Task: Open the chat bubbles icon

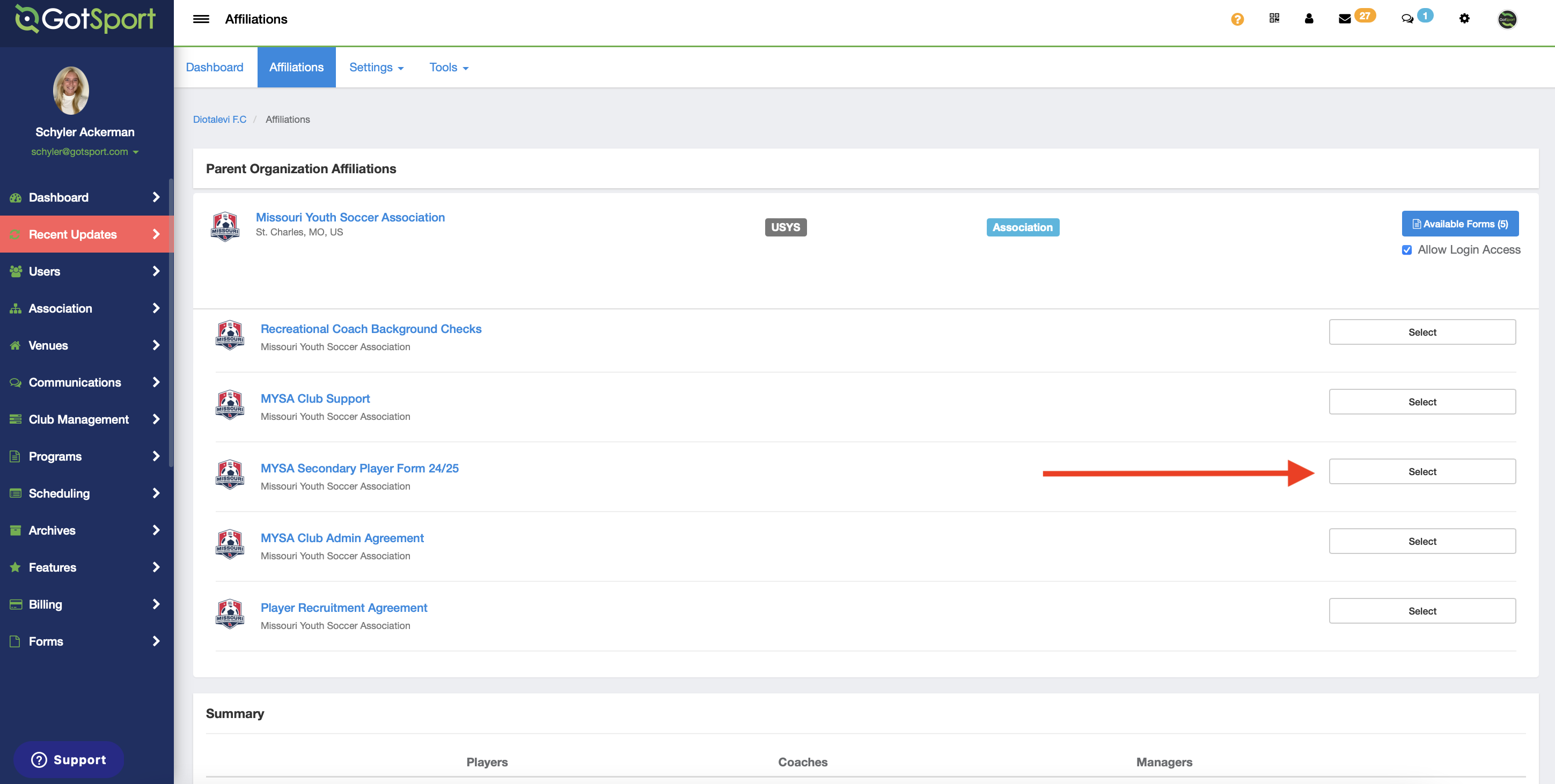Action: point(1407,19)
